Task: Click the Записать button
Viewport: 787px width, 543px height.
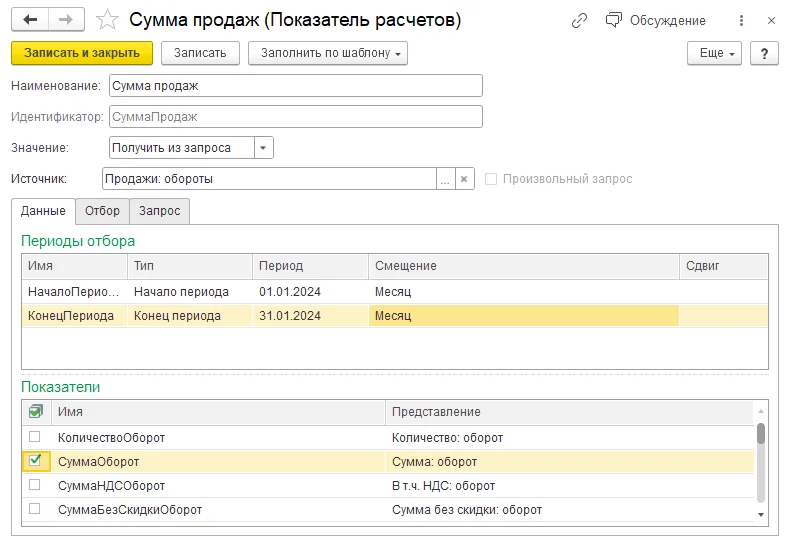Action: coord(200,53)
